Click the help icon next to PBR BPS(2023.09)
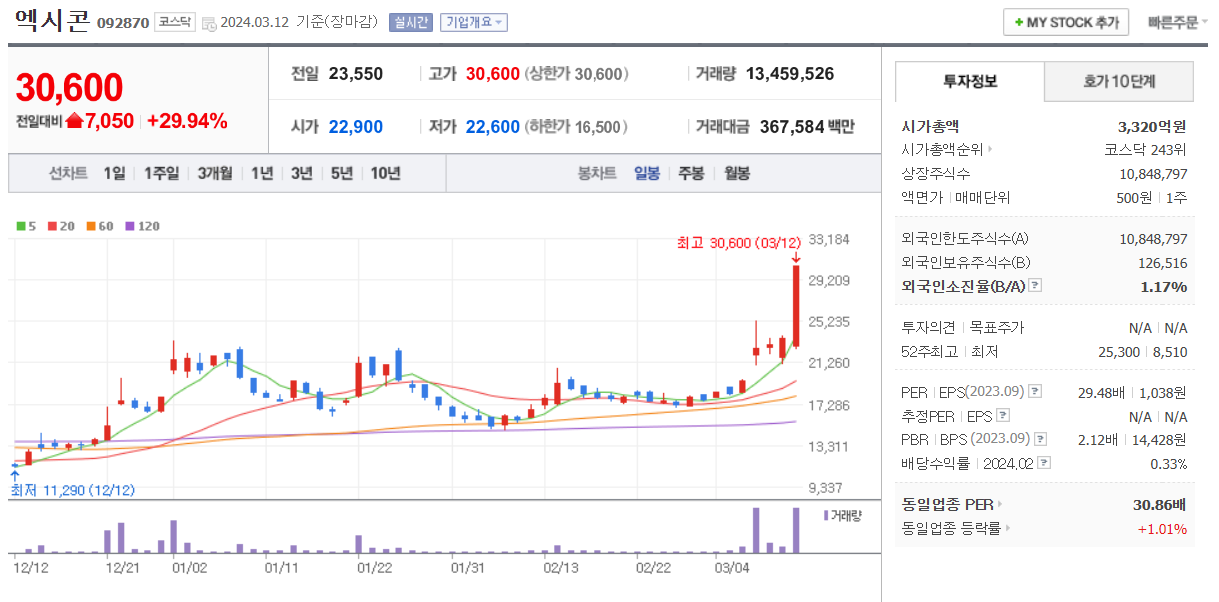Viewport: 1219px width, 602px height. tap(1041, 439)
